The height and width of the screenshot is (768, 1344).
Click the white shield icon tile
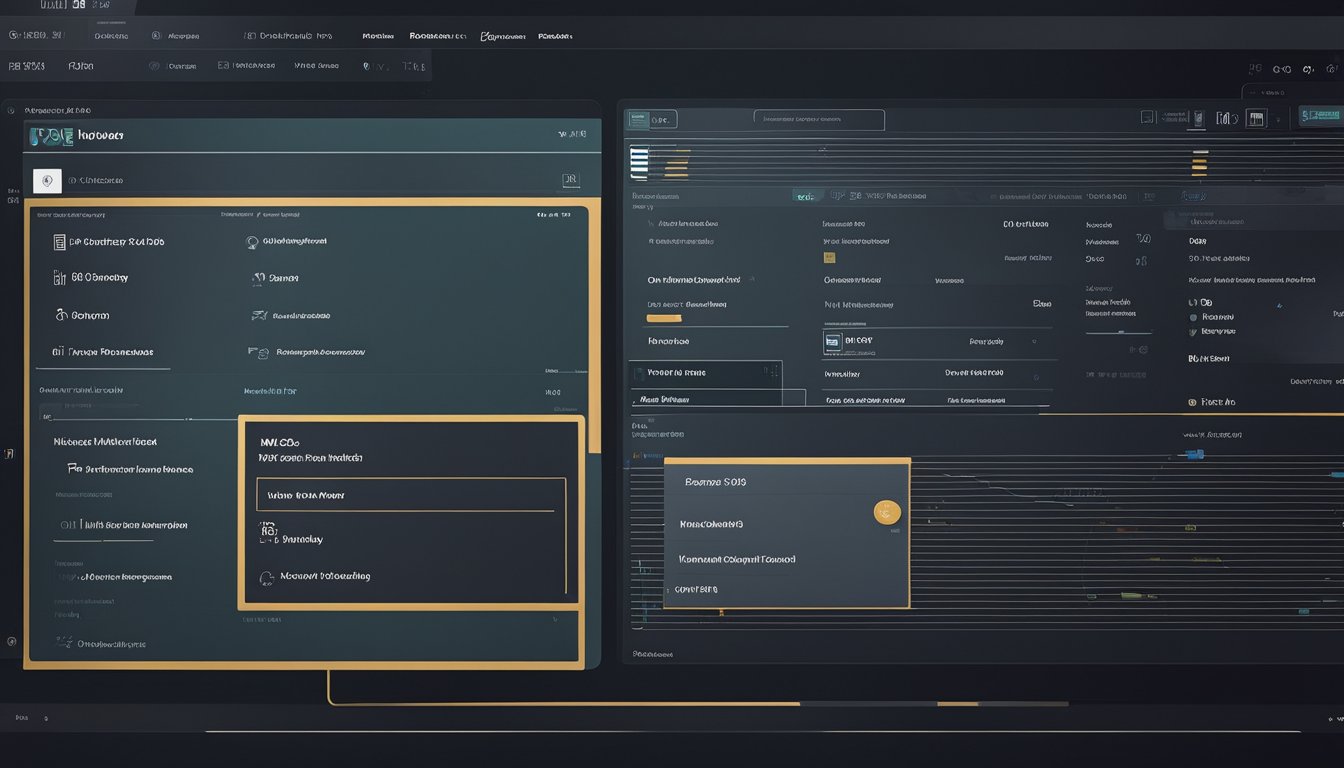point(47,181)
